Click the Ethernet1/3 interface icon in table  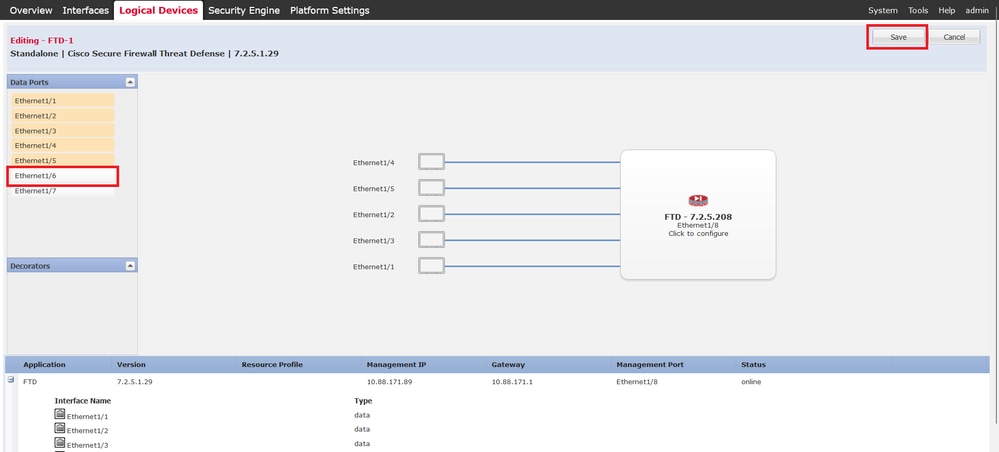pos(60,442)
